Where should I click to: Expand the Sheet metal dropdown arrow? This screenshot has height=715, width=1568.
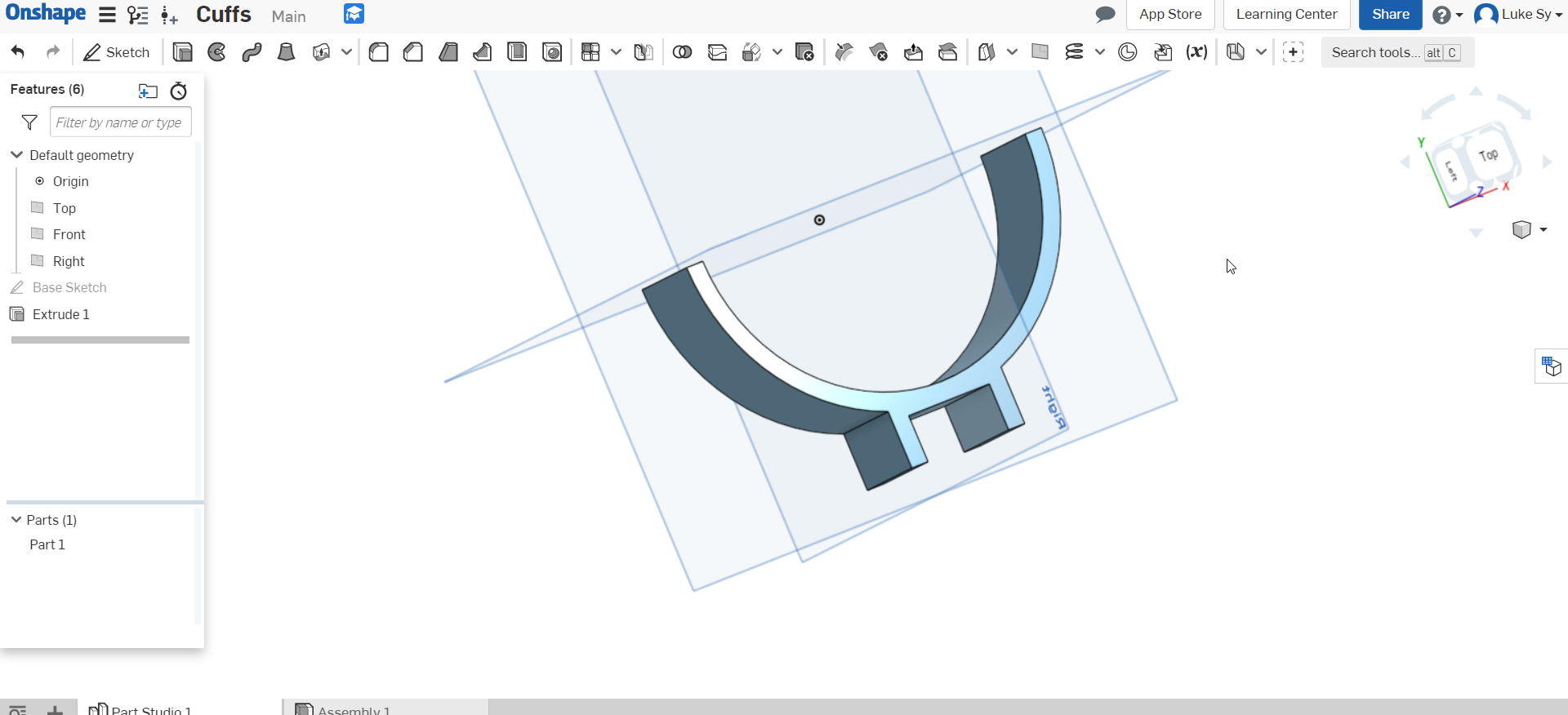click(x=1261, y=52)
